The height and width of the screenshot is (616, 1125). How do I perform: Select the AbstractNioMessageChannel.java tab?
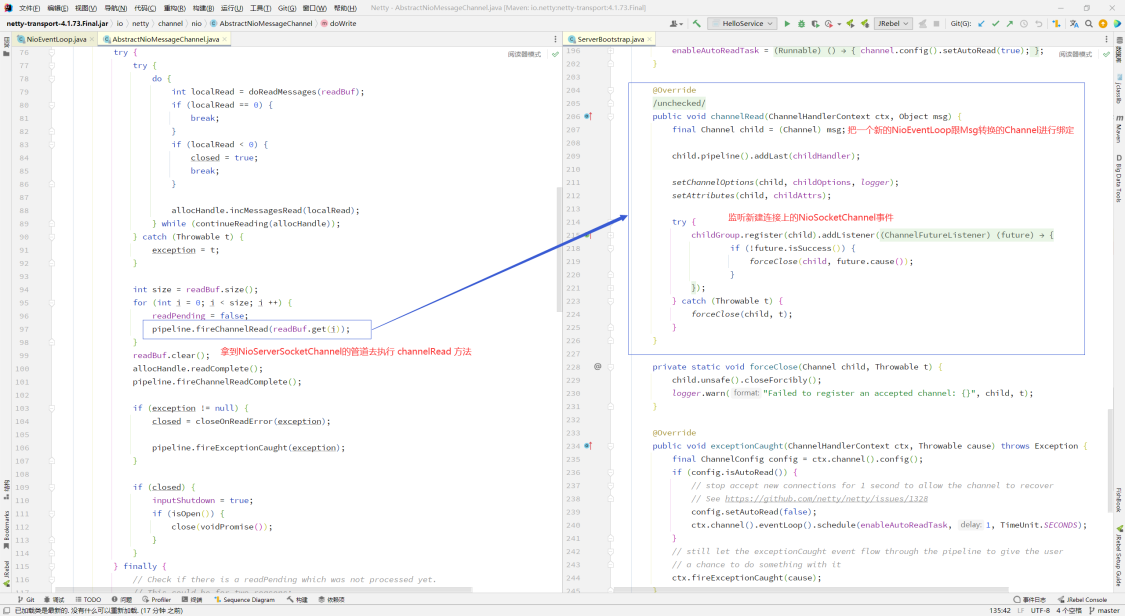coord(166,39)
